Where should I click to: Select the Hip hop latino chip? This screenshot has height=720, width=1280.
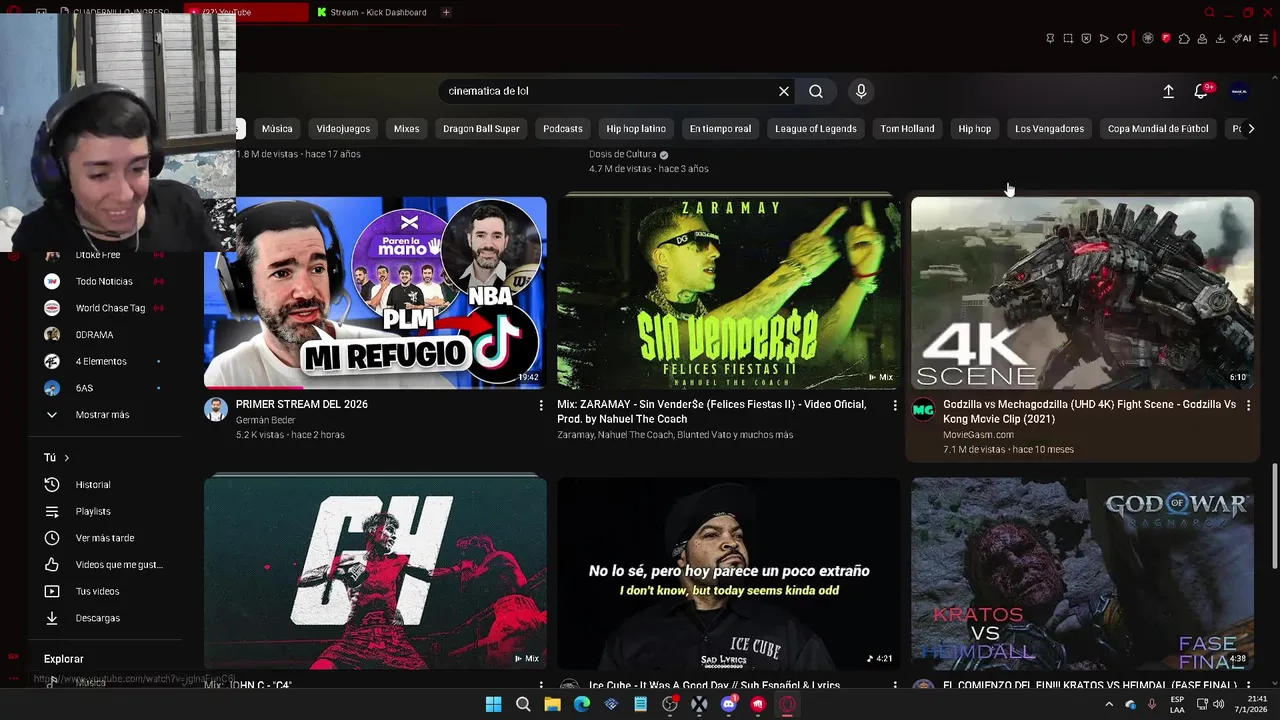pos(636,129)
